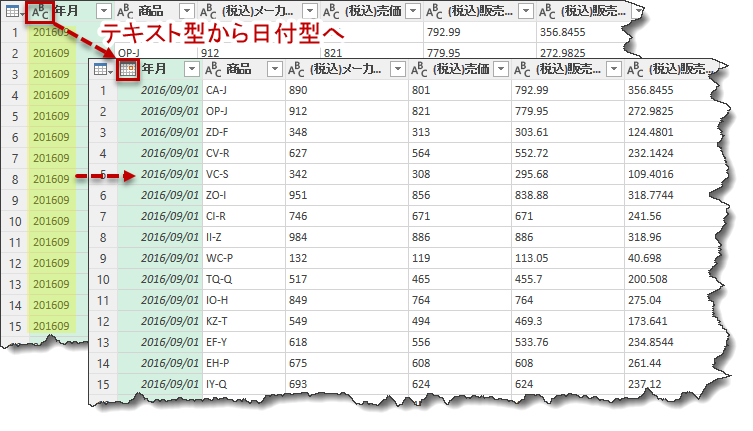The image size is (753, 431).
Task: Select the (税込)売価 column header in the front table
Action: pos(460,69)
